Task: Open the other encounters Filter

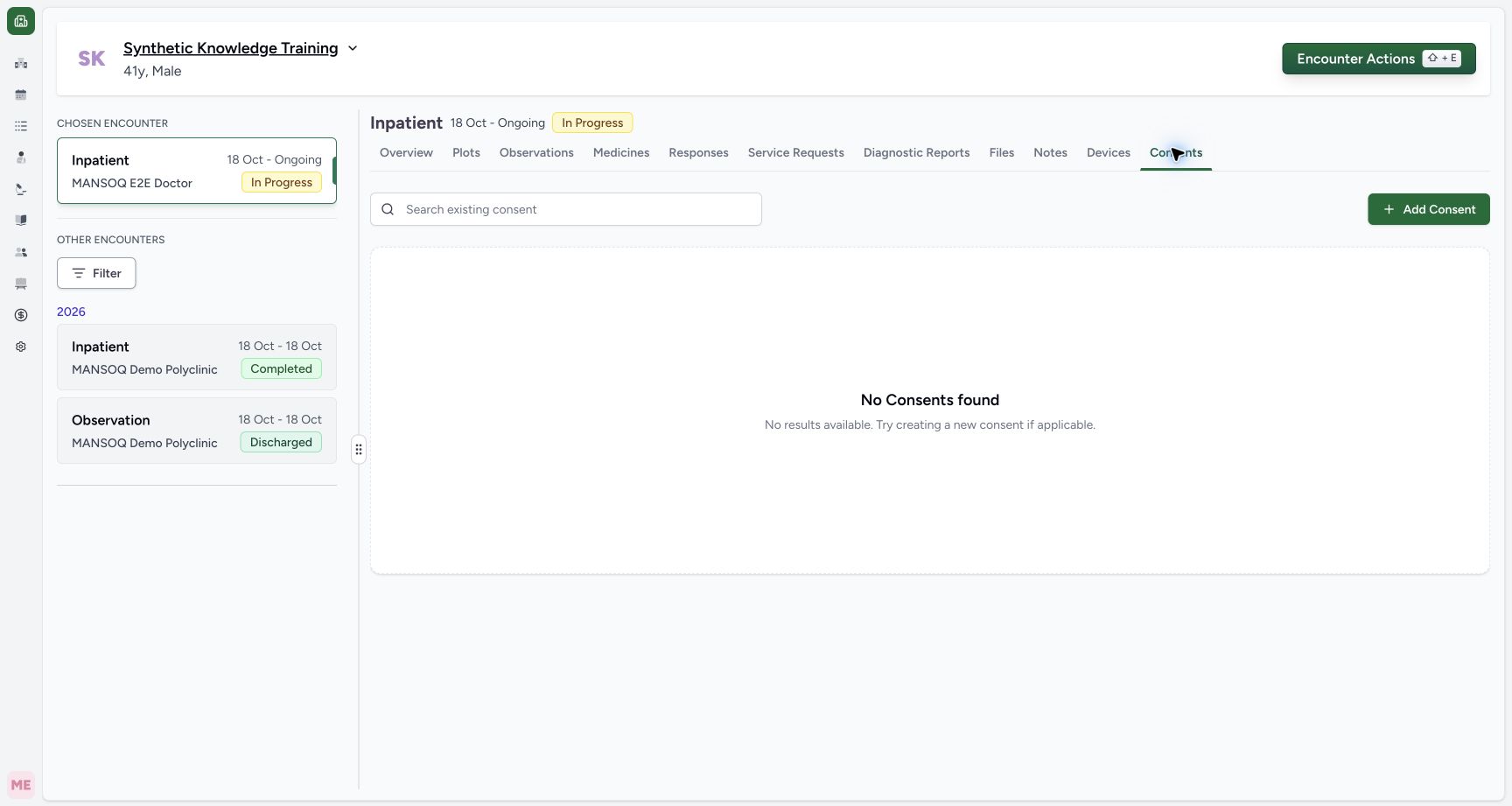Action: tap(96, 273)
